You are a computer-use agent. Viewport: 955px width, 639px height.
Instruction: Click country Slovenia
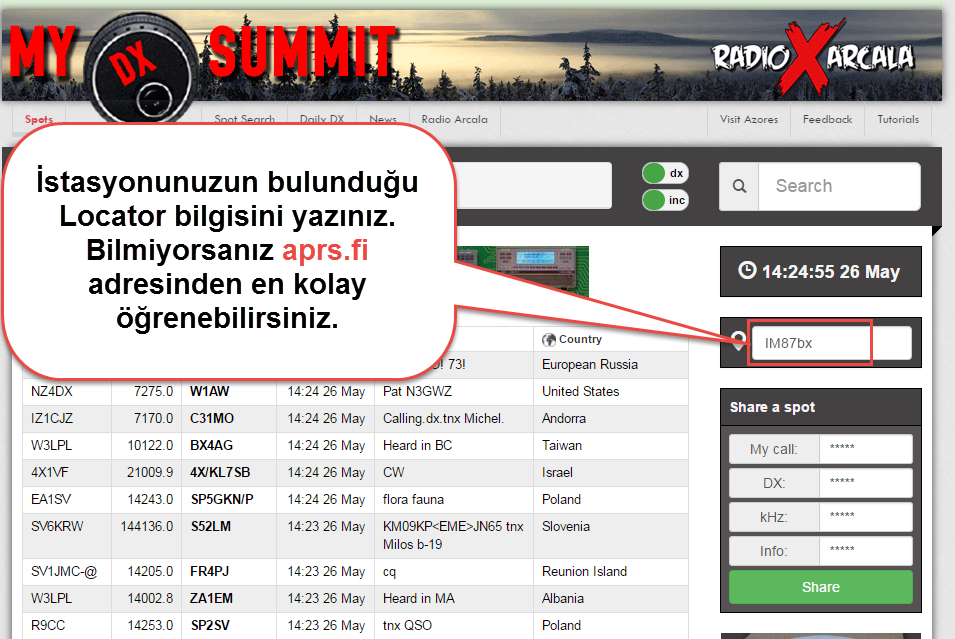(x=565, y=526)
